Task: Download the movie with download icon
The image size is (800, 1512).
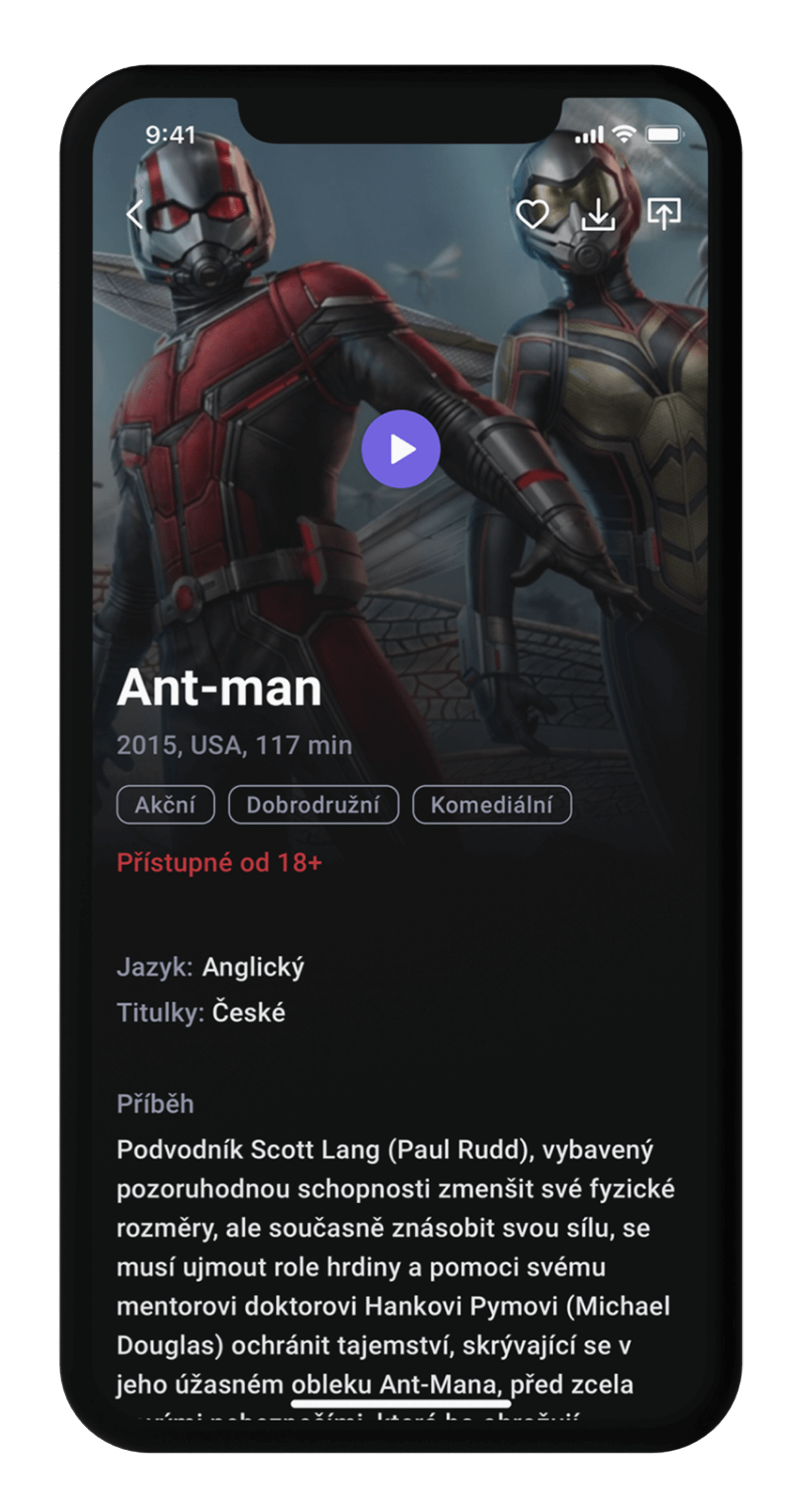Action: (598, 214)
